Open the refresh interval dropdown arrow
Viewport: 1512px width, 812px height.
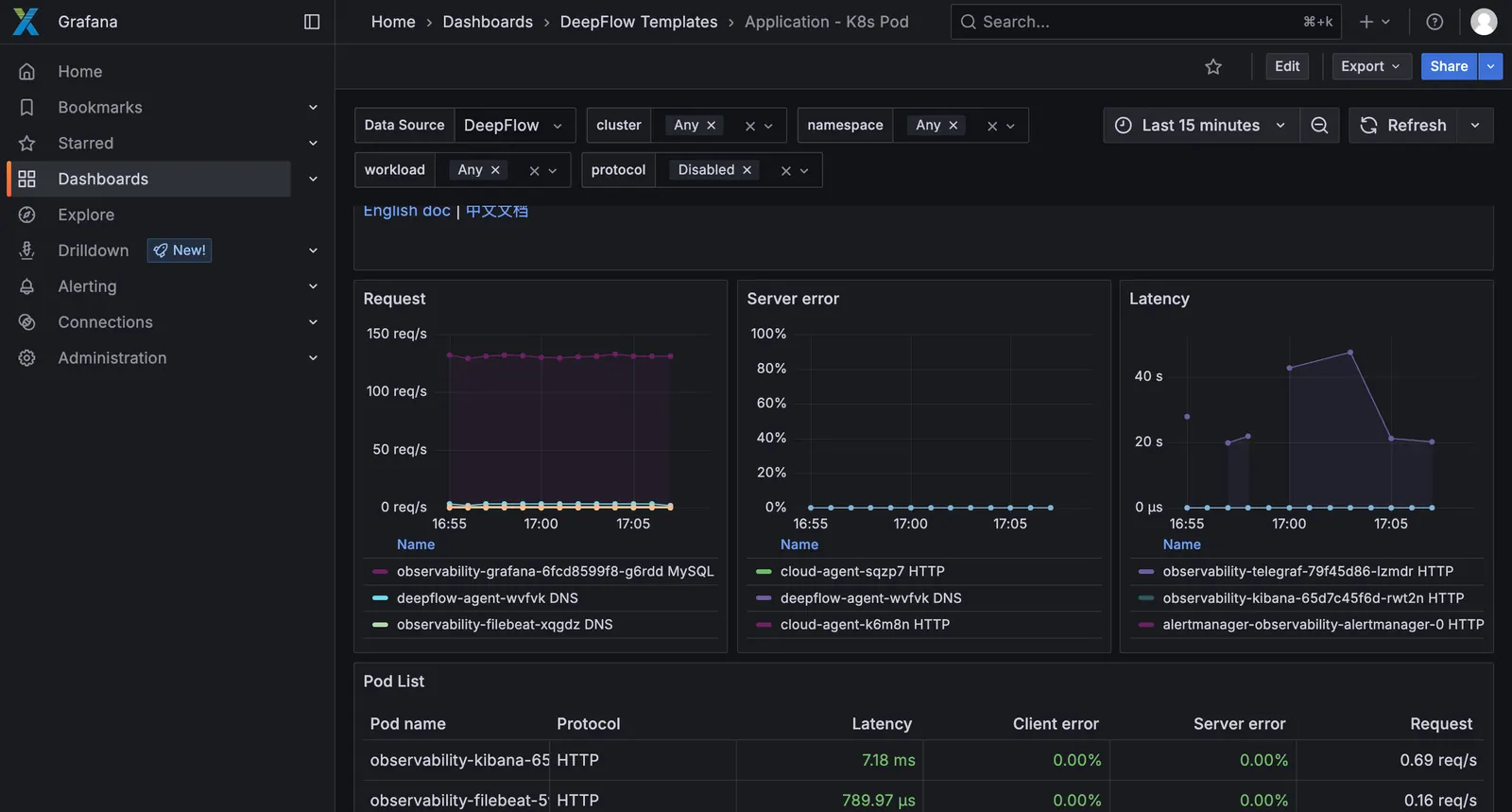click(x=1475, y=126)
